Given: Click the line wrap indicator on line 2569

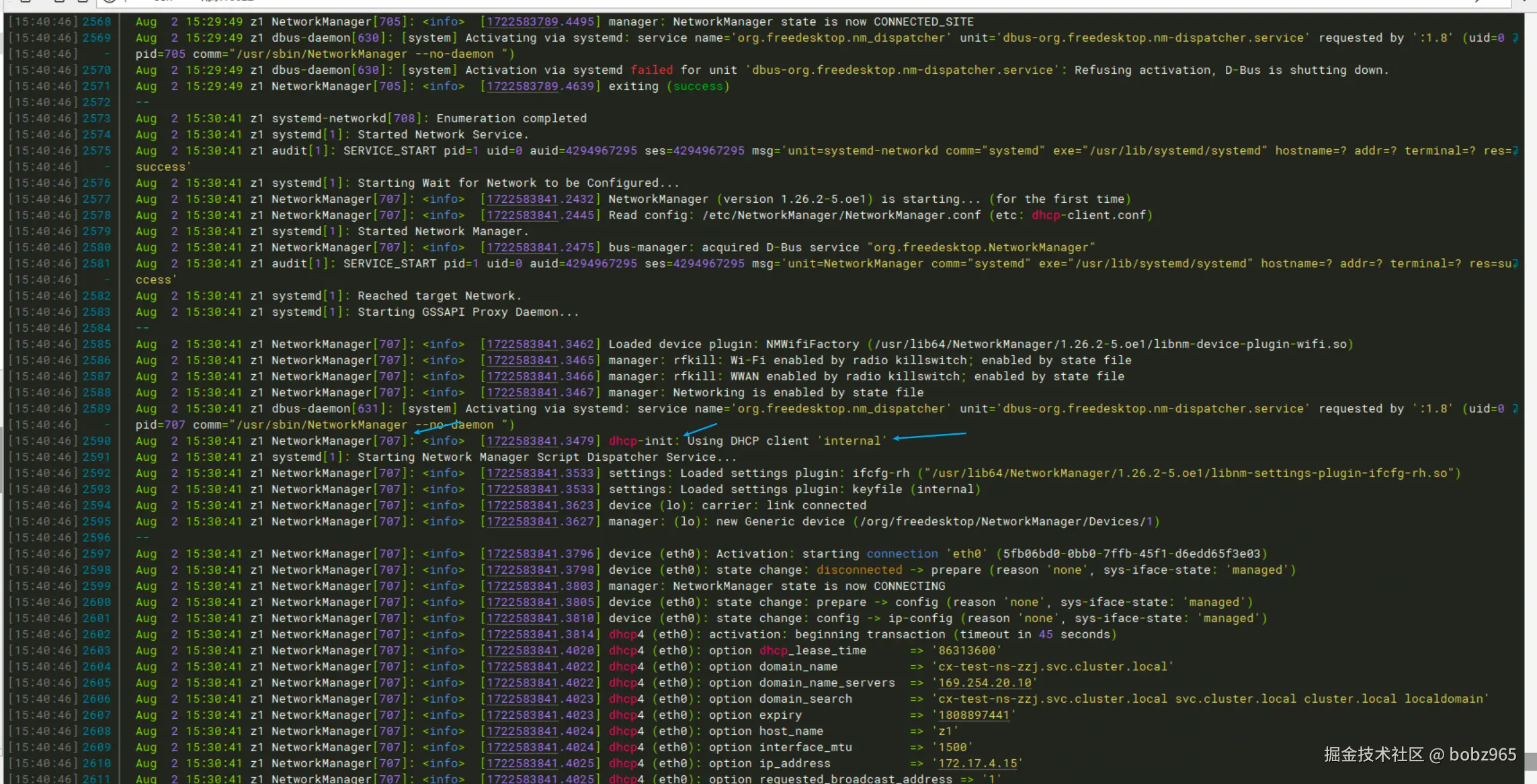Looking at the screenshot, I should (x=1515, y=38).
